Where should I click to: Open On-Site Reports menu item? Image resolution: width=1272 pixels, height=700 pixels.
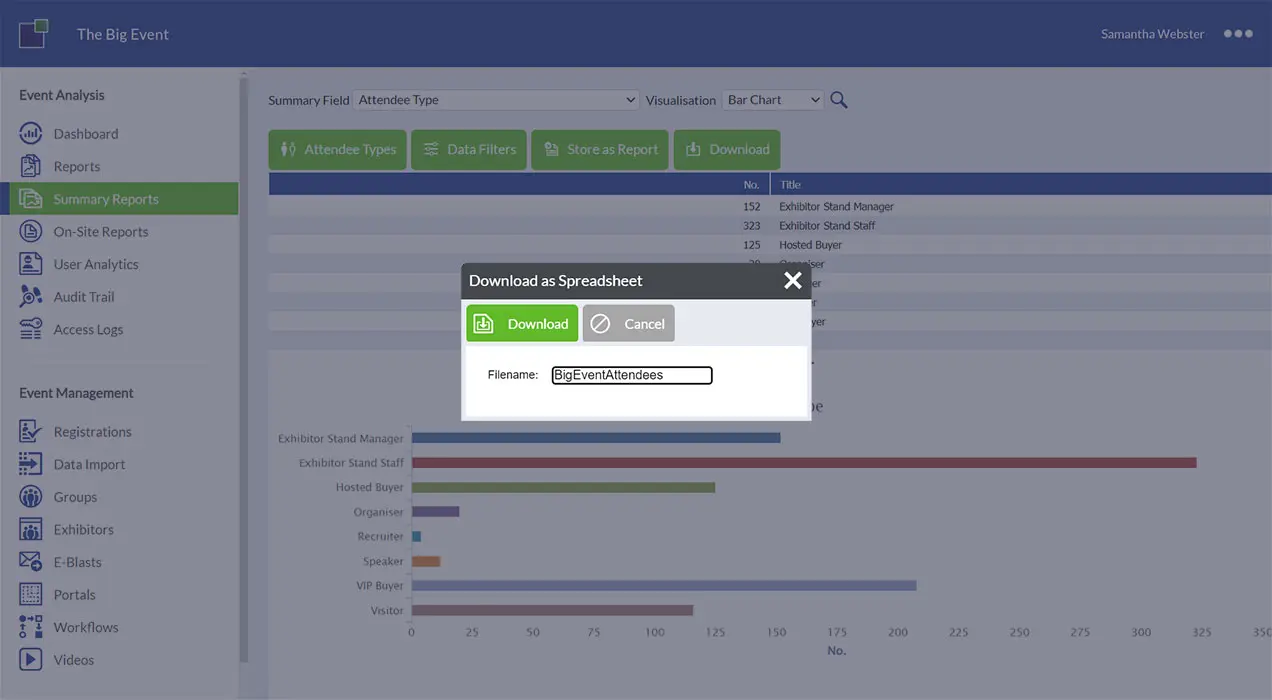[x=100, y=232]
